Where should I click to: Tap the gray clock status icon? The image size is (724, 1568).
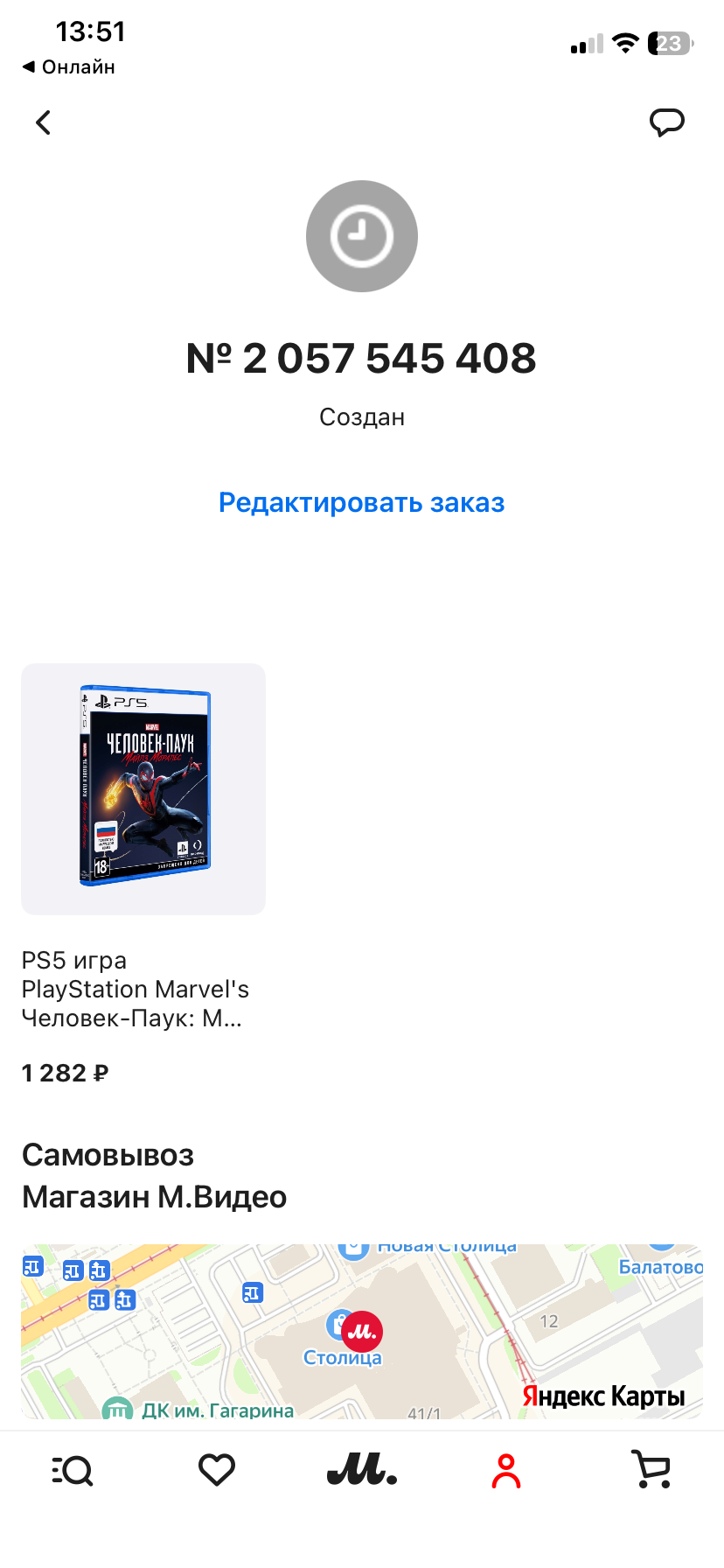tap(362, 236)
